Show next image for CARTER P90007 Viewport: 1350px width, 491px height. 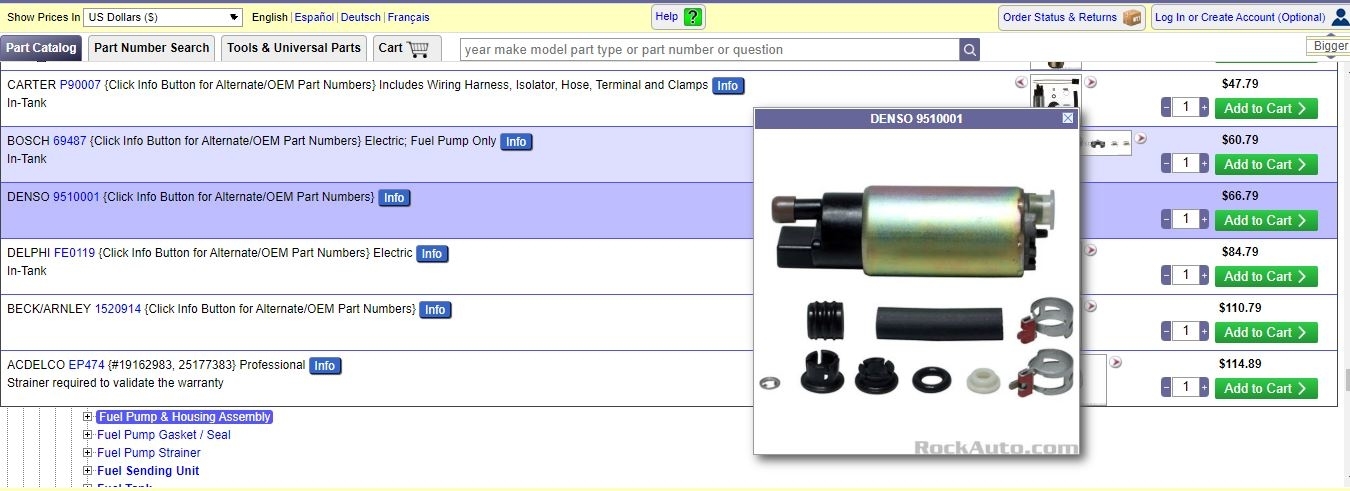(x=1091, y=83)
